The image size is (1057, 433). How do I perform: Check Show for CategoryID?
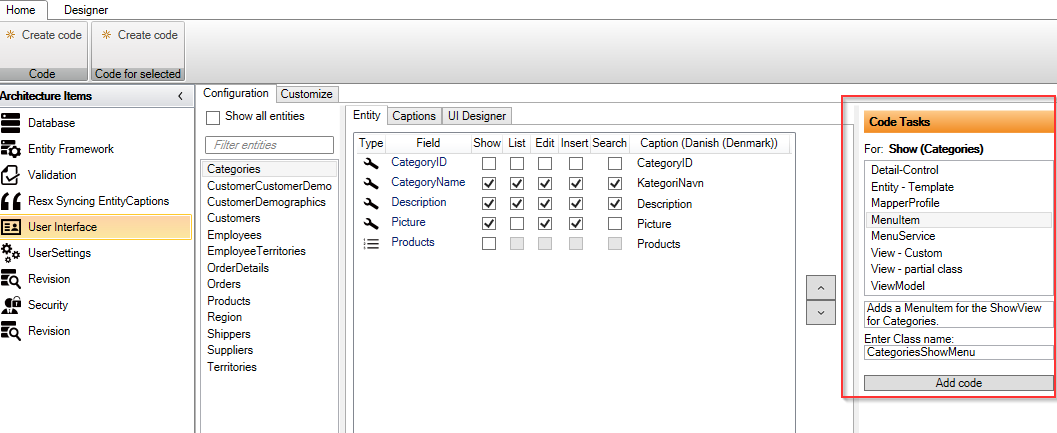[489, 163]
